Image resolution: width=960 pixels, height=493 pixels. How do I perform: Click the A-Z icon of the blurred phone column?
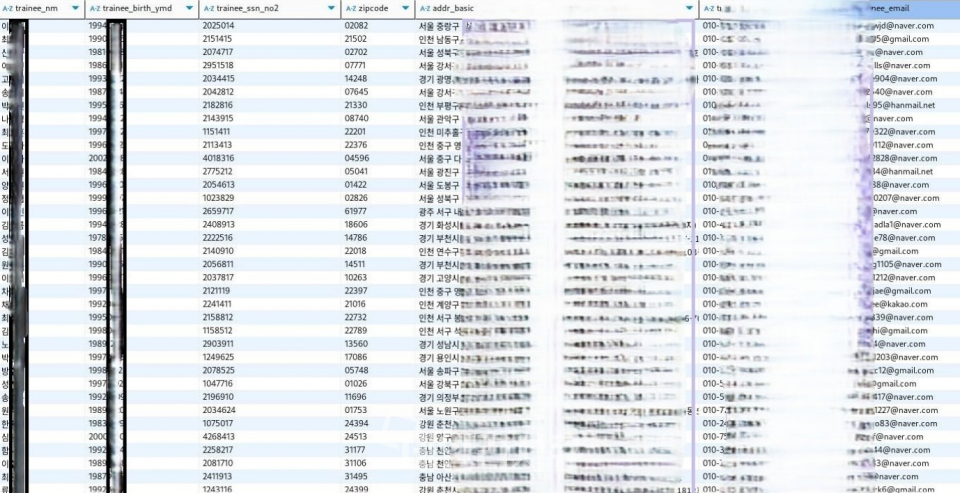point(709,9)
